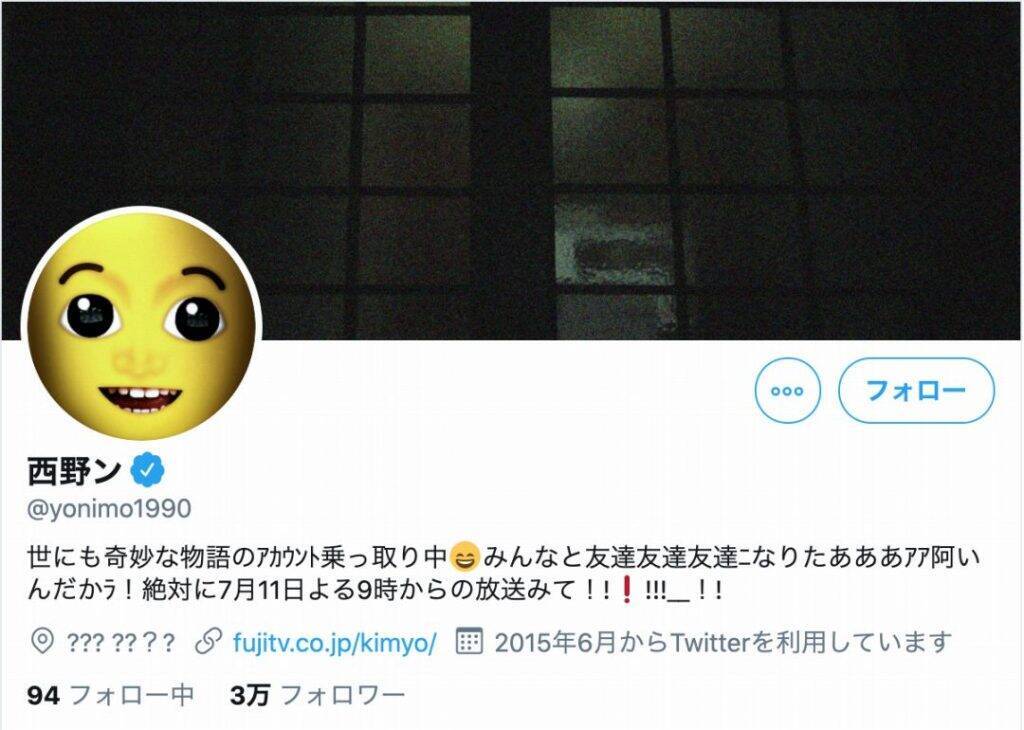Open the three-dot more options button

click(787, 390)
